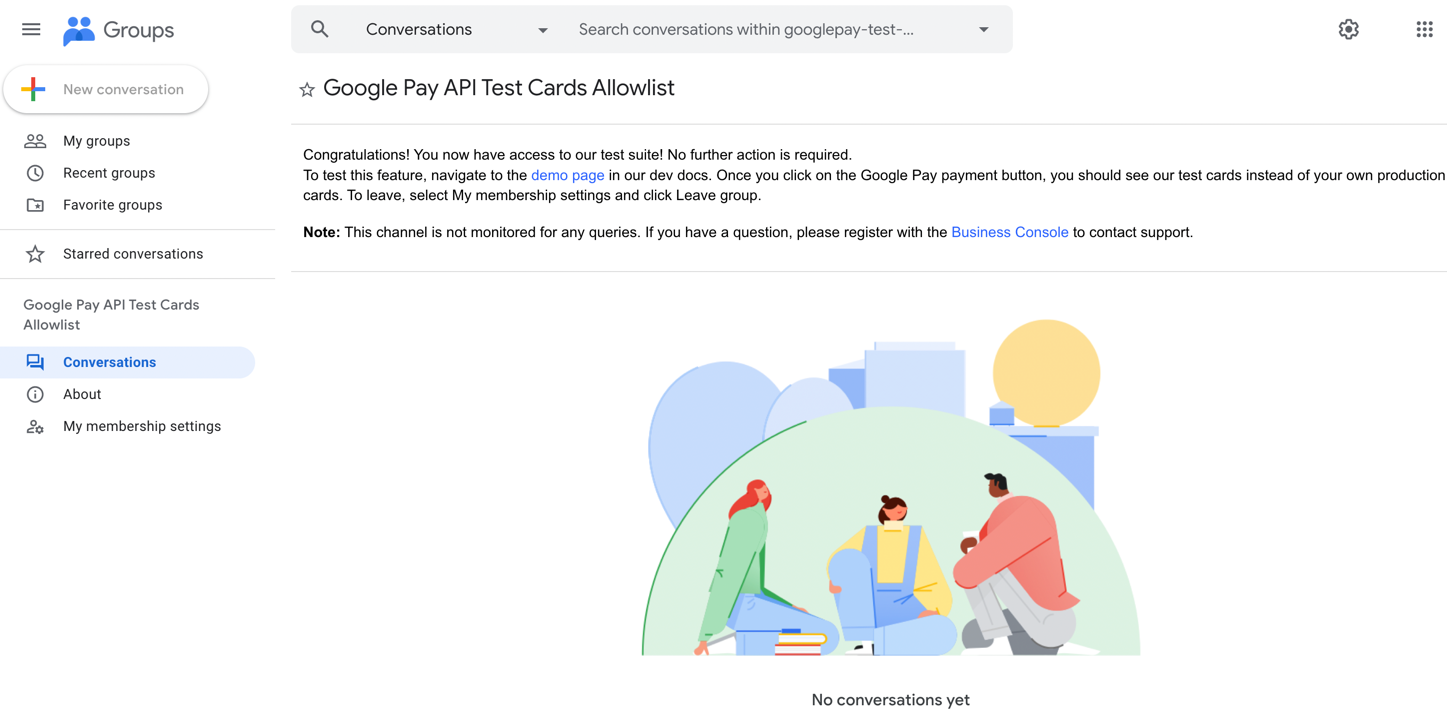The width and height of the screenshot is (1447, 722).
Task: Star the Google Pay API Test Cards conversation group
Action: click(307, 90)
